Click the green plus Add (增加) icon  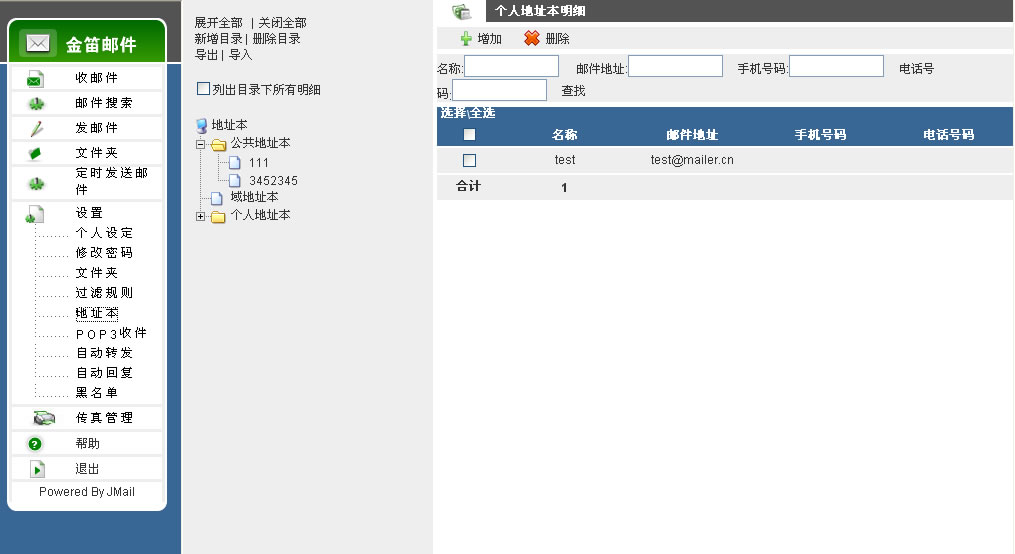[466, 39]
